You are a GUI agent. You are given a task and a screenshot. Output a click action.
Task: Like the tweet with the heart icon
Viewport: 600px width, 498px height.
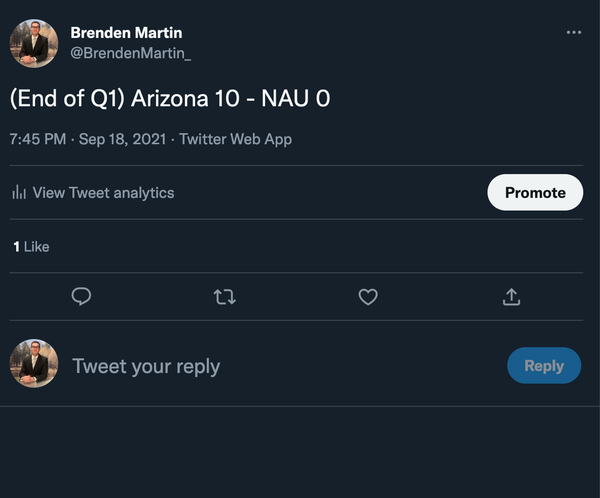368,296
